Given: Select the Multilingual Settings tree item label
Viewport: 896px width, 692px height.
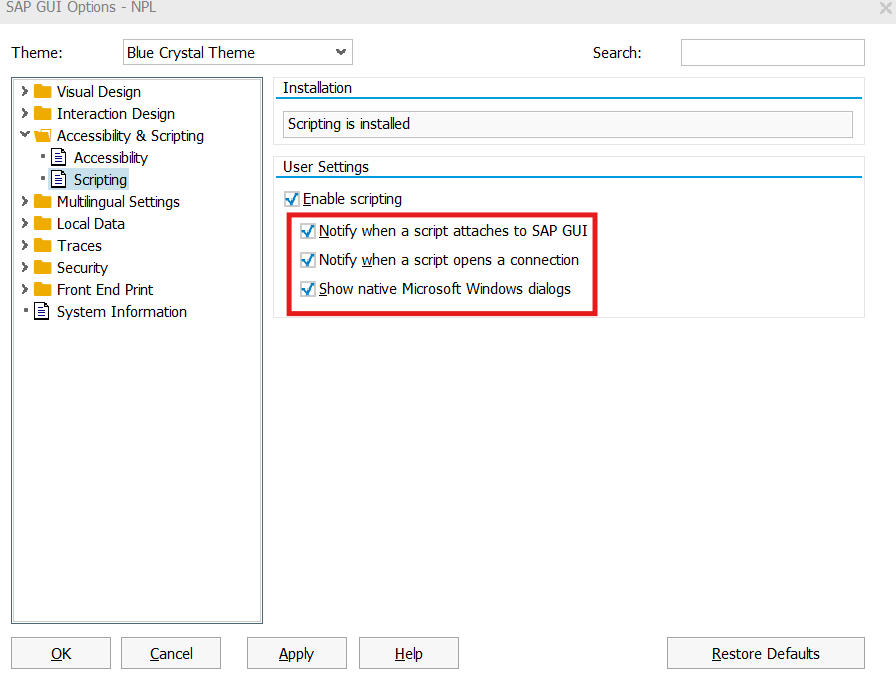Looking at the screenshot, I should click(118, 202).
